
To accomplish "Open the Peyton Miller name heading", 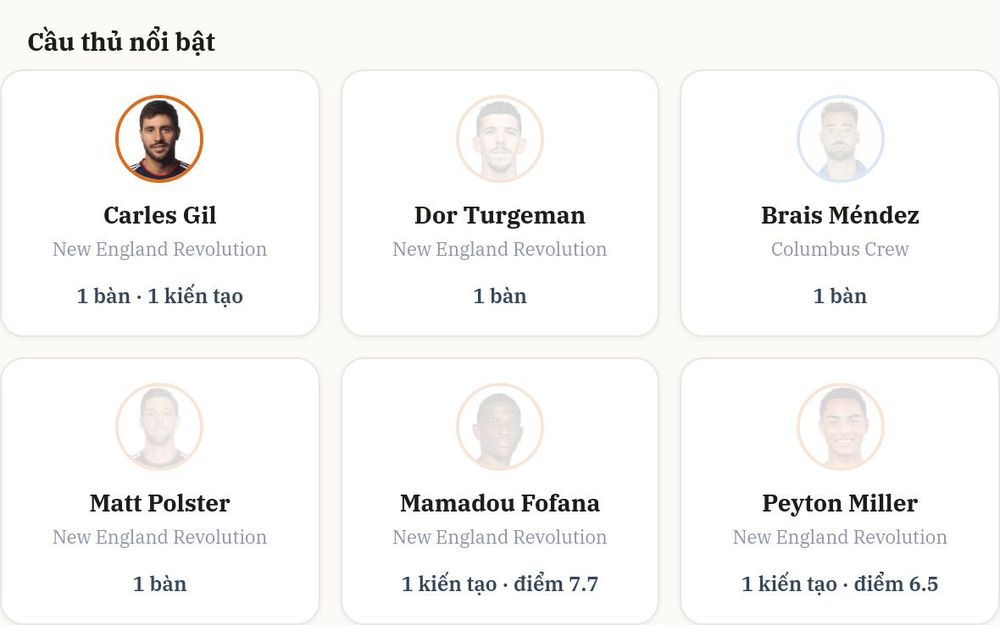I will 840,503.
